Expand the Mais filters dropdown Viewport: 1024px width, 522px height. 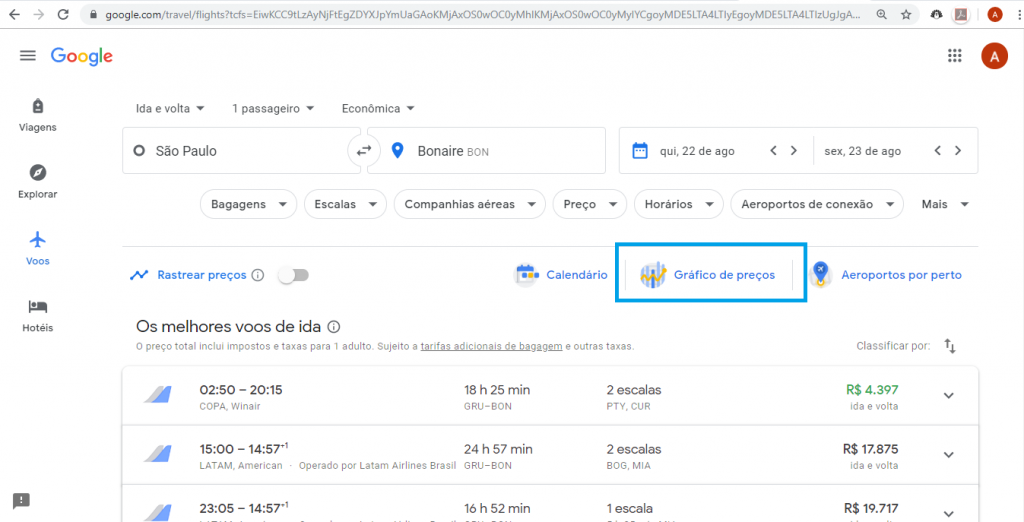[x=945, y=204]
